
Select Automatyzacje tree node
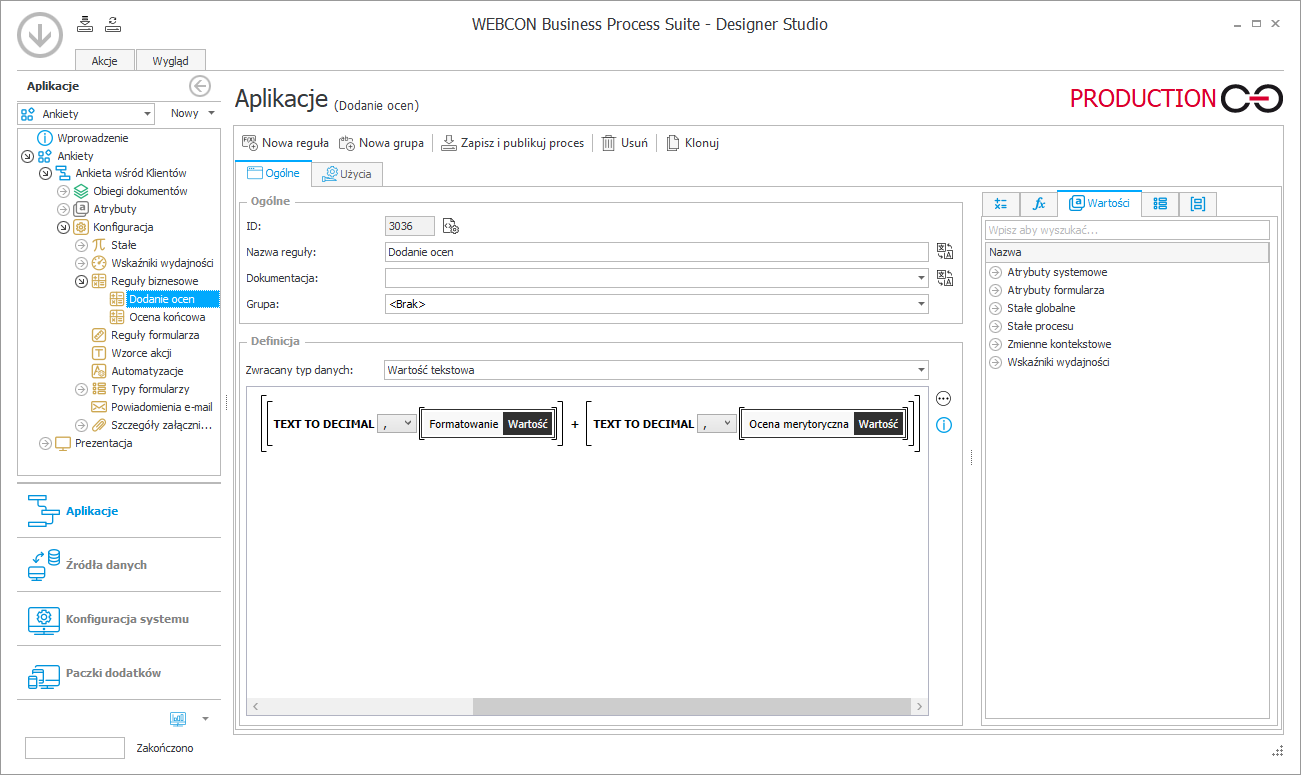147,371
